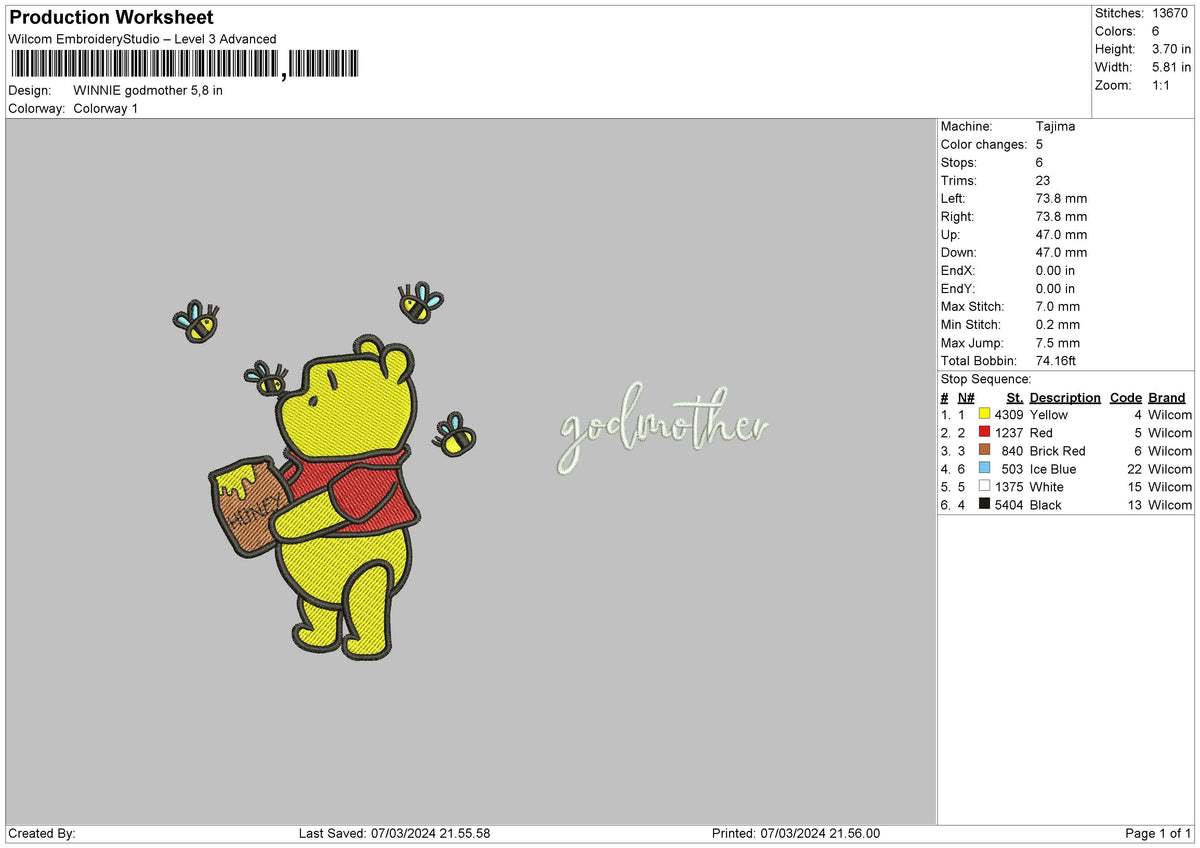Select the Brick Red color swatch
1200x848 pixels.
click(984, 450)
